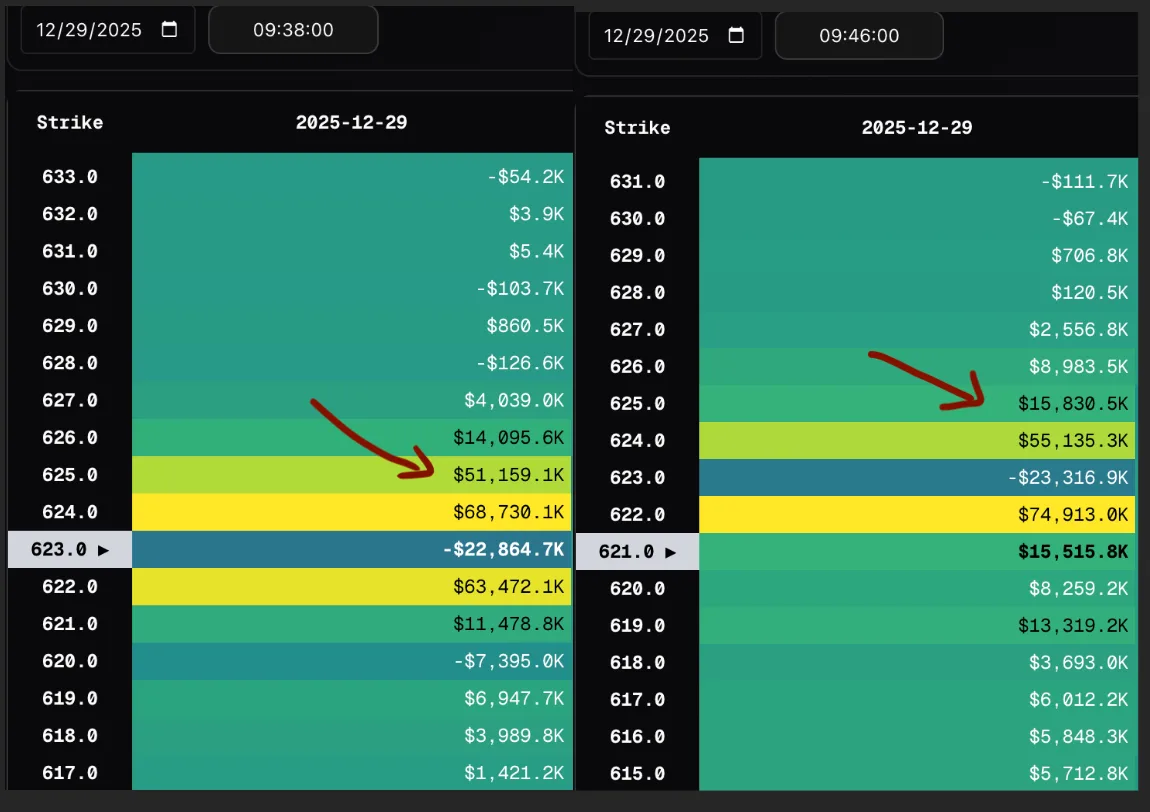Screen dimensions: 1150x812
Task: Select the $2,556.8K cell
Action: coord(918,330)
